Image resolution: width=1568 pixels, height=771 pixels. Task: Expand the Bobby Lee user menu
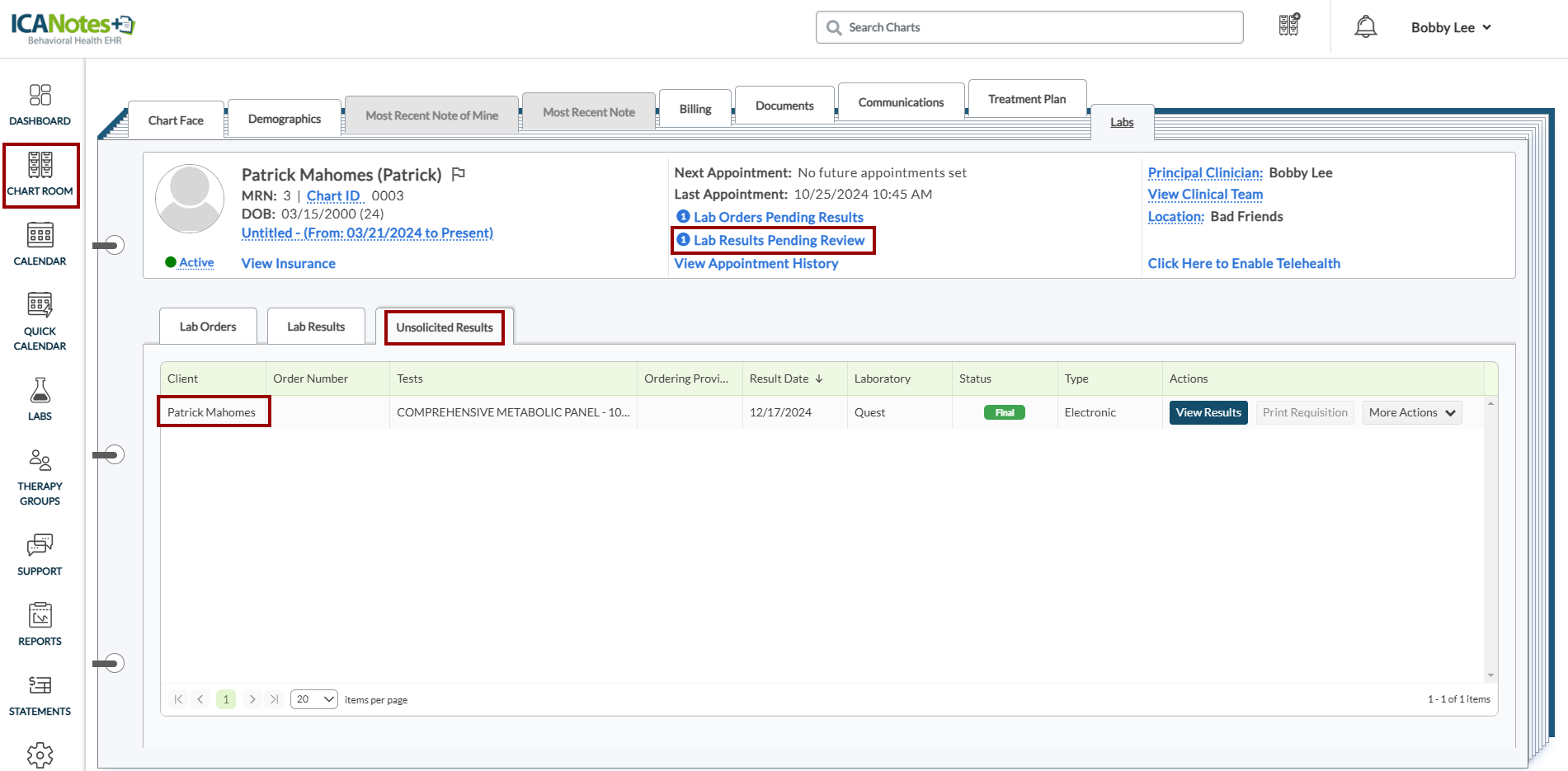pos(1451,27)
